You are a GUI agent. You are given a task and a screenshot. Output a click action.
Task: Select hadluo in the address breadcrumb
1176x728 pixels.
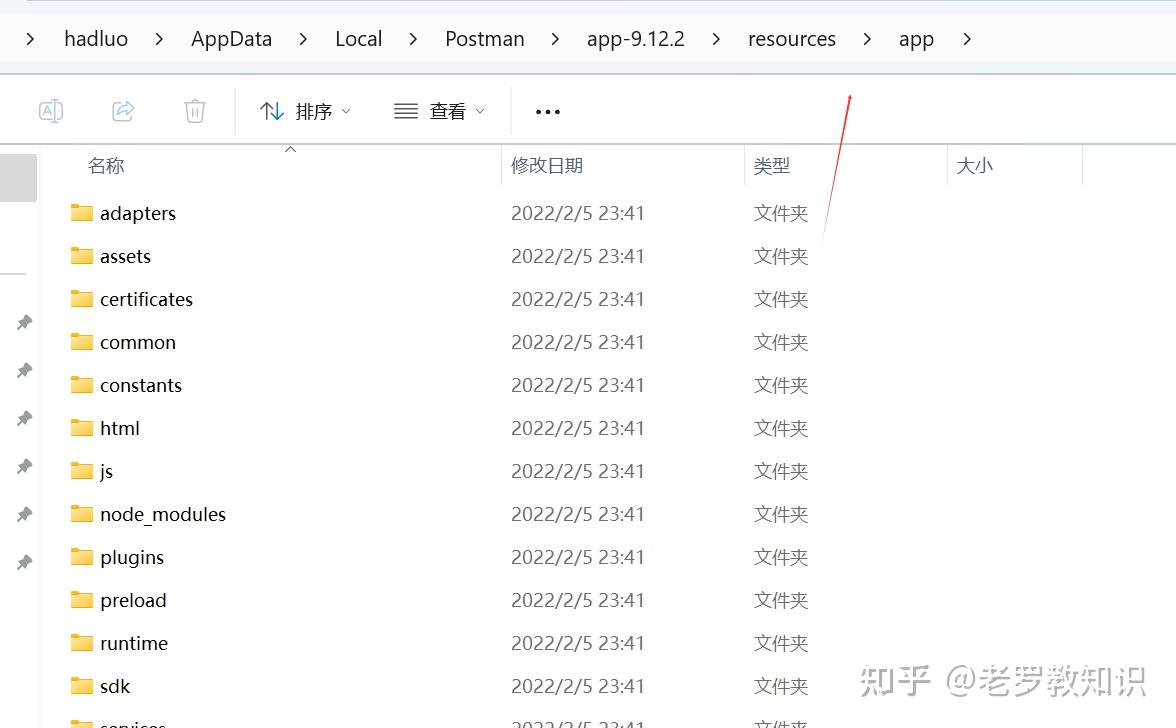point(96,39)
